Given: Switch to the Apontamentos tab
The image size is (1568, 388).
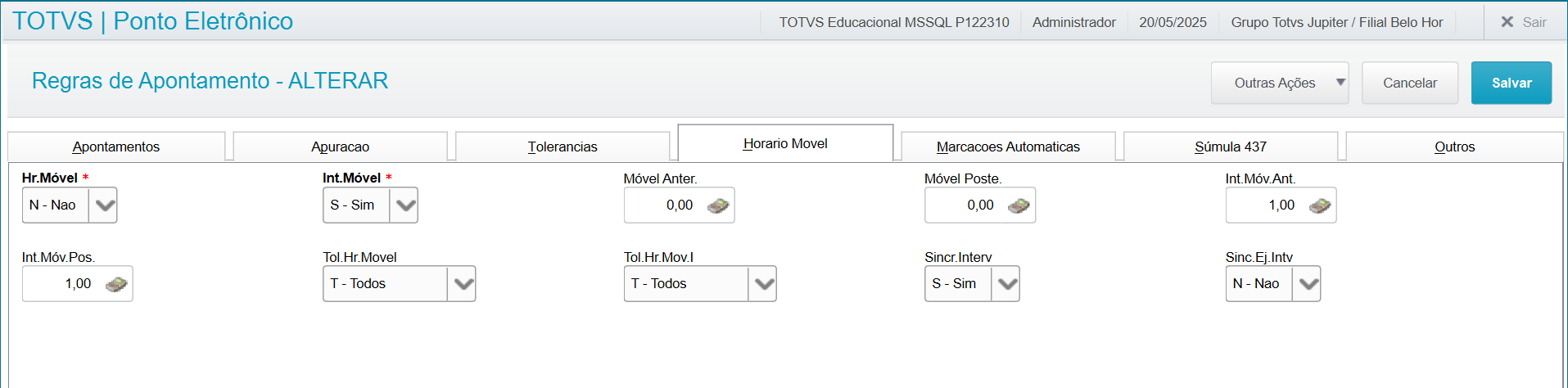Looking at the screenshot, I should 116,147.
